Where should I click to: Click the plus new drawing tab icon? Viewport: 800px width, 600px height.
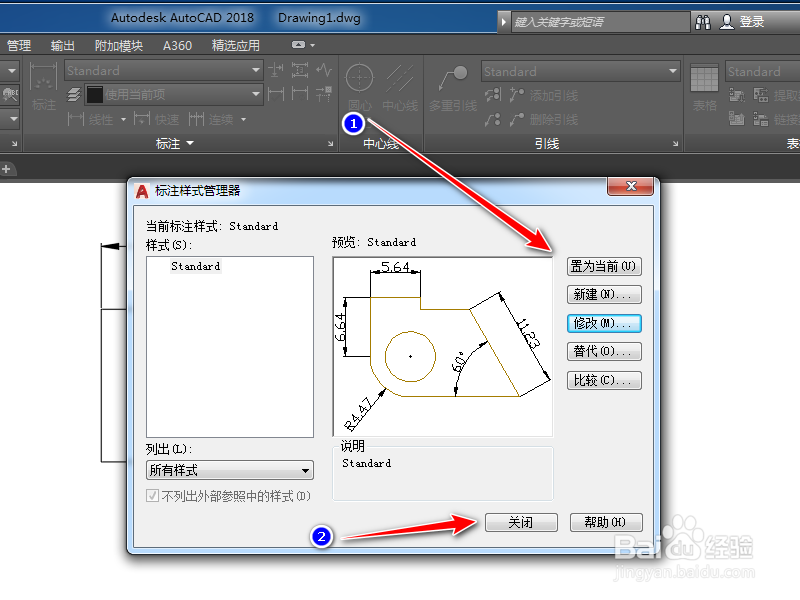6,169
